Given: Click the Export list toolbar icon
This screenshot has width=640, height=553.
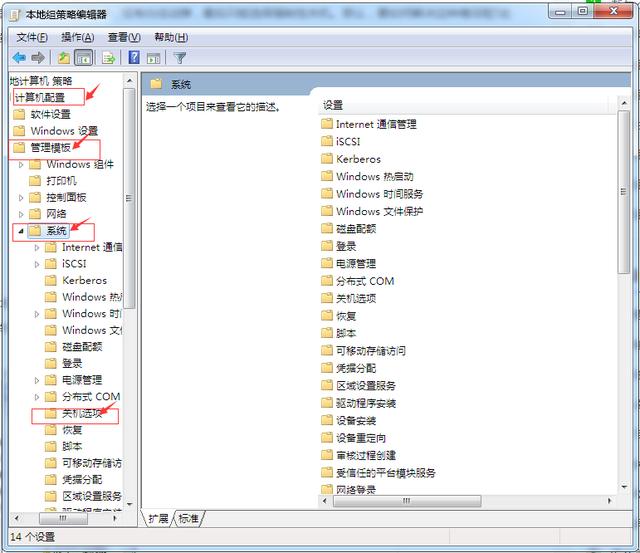Looking at the screenshot, I should [108, 58].
